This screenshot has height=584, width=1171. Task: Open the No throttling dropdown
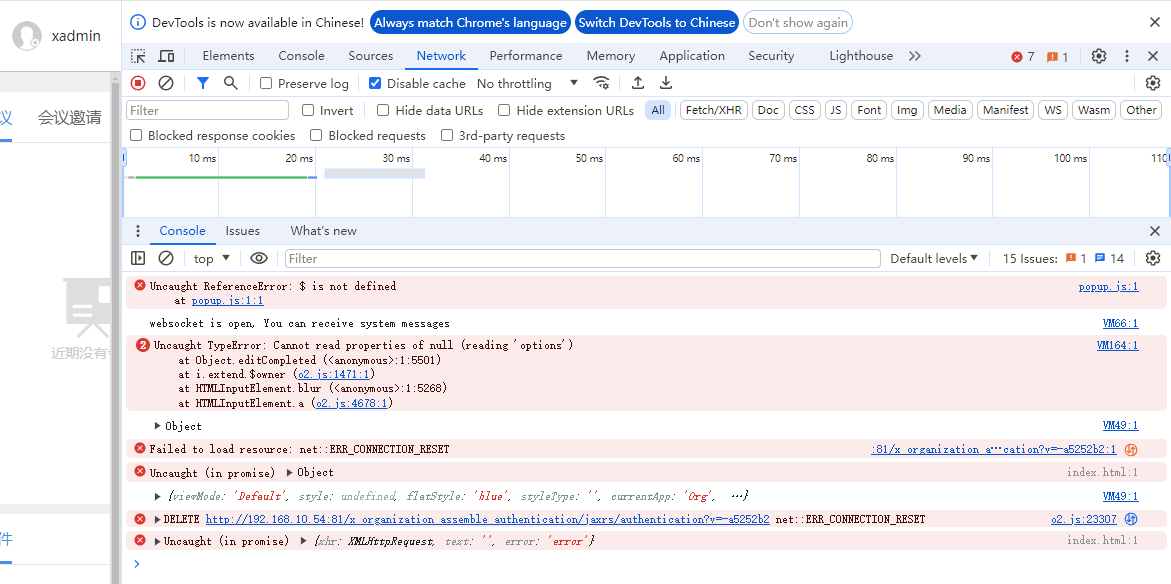527,84
